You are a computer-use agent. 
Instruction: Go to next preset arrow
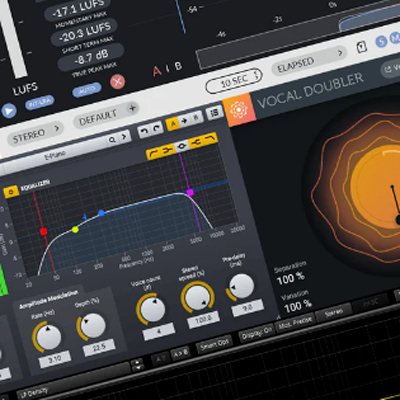tap(124, 137)
